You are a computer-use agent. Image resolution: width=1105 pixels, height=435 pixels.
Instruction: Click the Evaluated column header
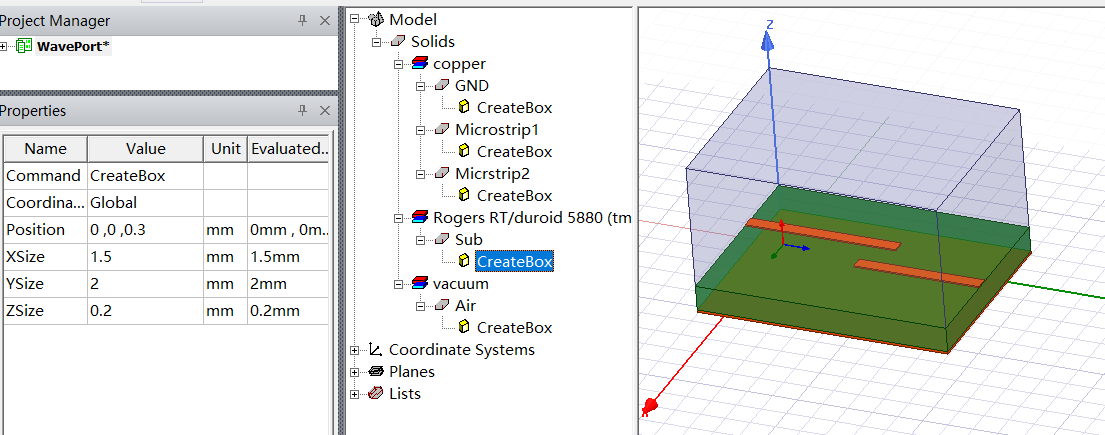[x=288, y=149]
